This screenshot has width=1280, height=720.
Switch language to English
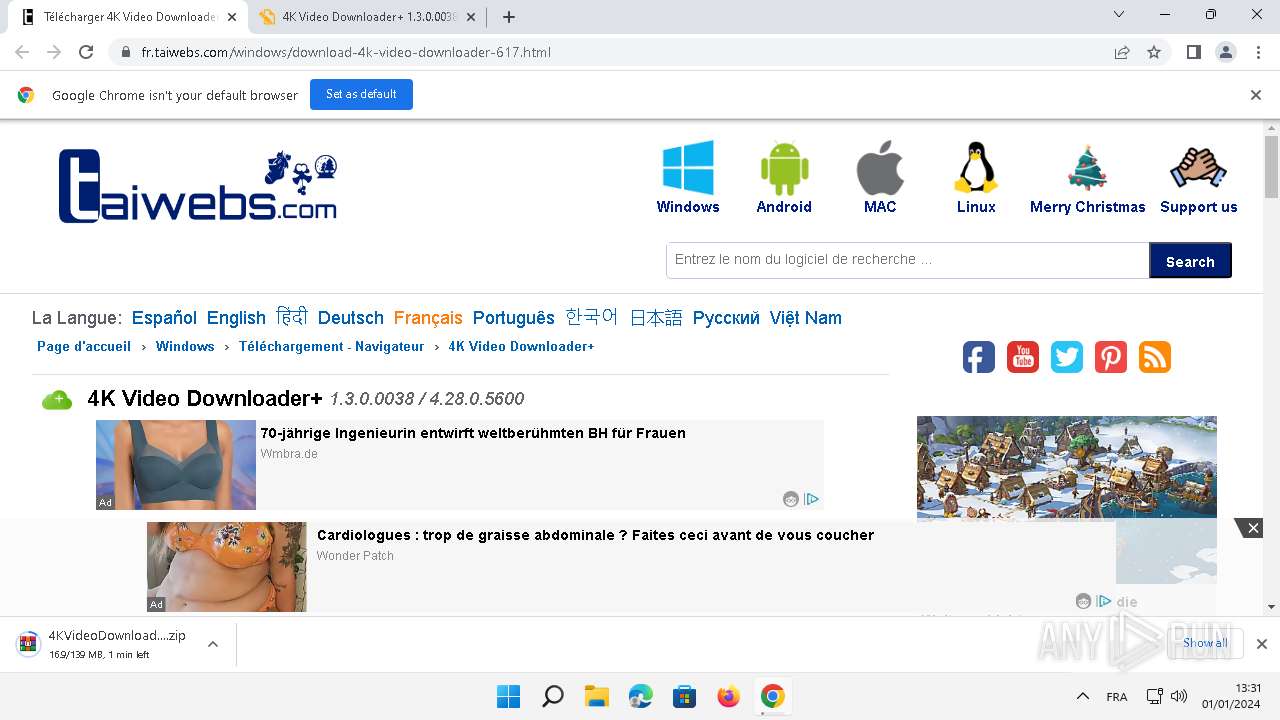click(x=236, y=318)
